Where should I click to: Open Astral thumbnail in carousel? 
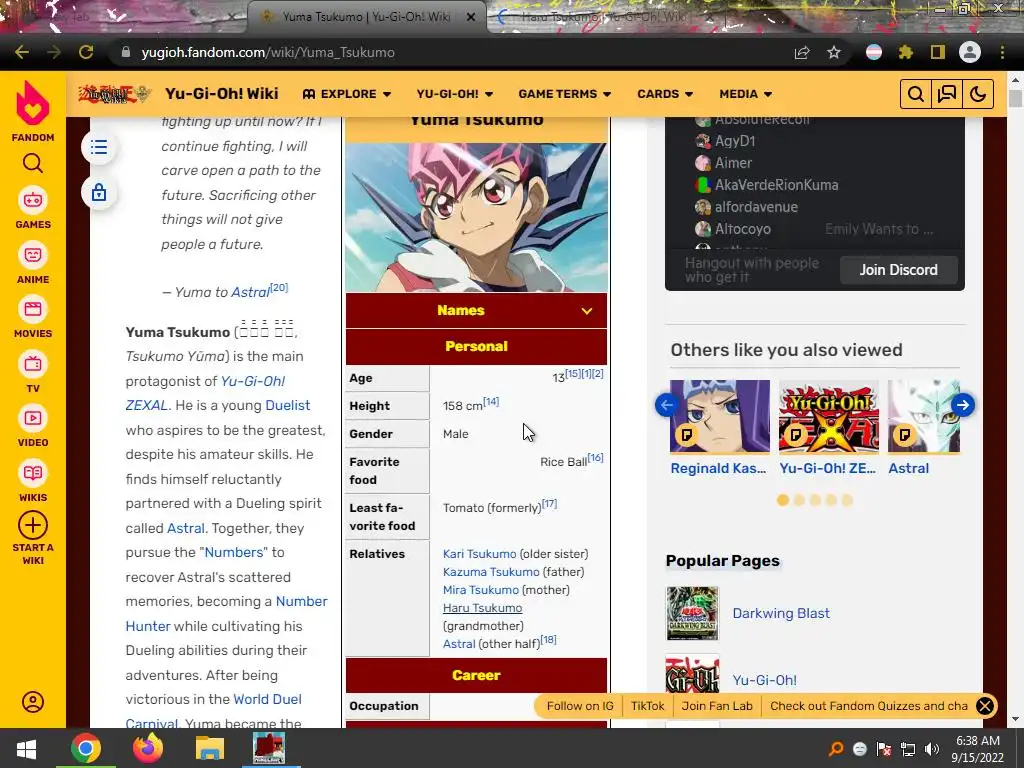coord(923,417)
